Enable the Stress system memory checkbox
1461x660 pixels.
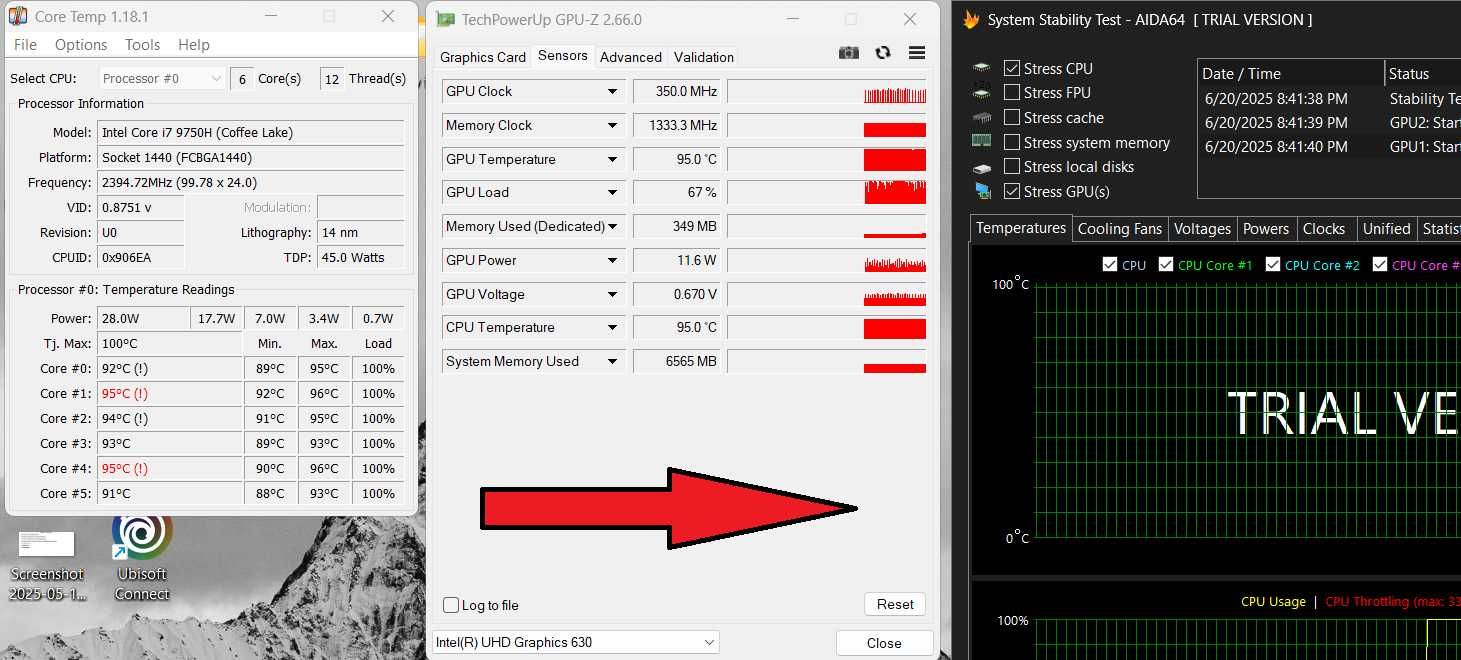1012,142
